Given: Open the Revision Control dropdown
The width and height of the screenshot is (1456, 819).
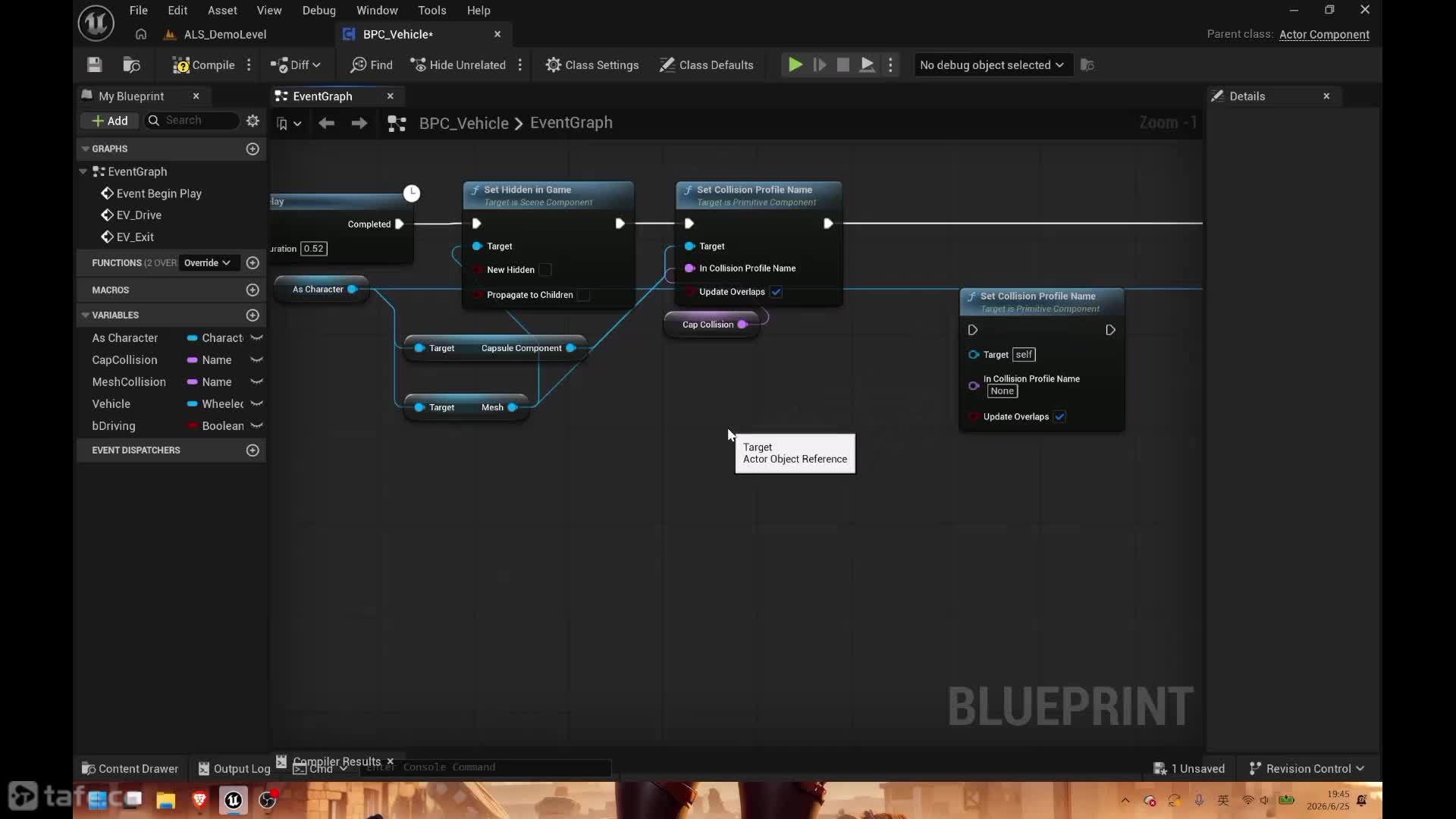Looking at the screenshot, I should point(1307,769).
